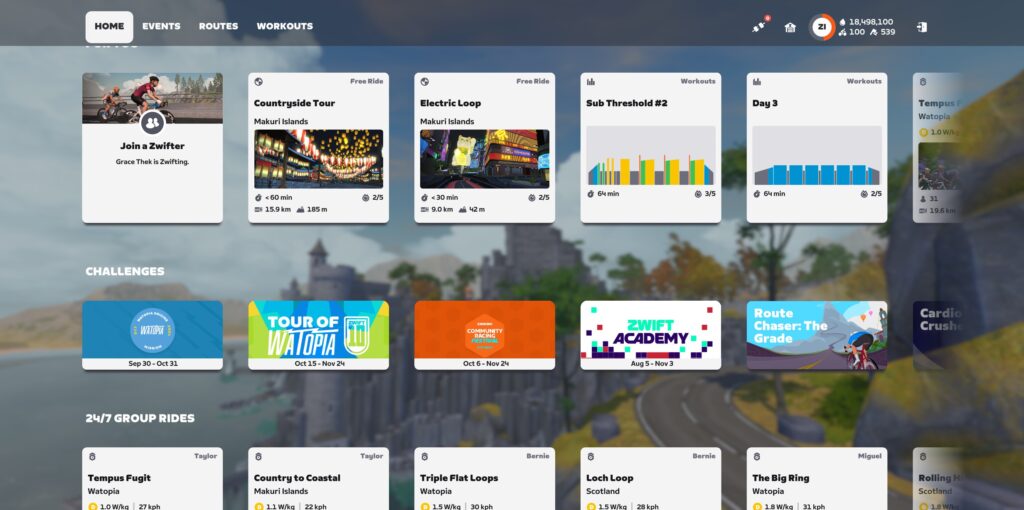
Task: Click the cyclist level icon beside 100
Action: [842, 32]
